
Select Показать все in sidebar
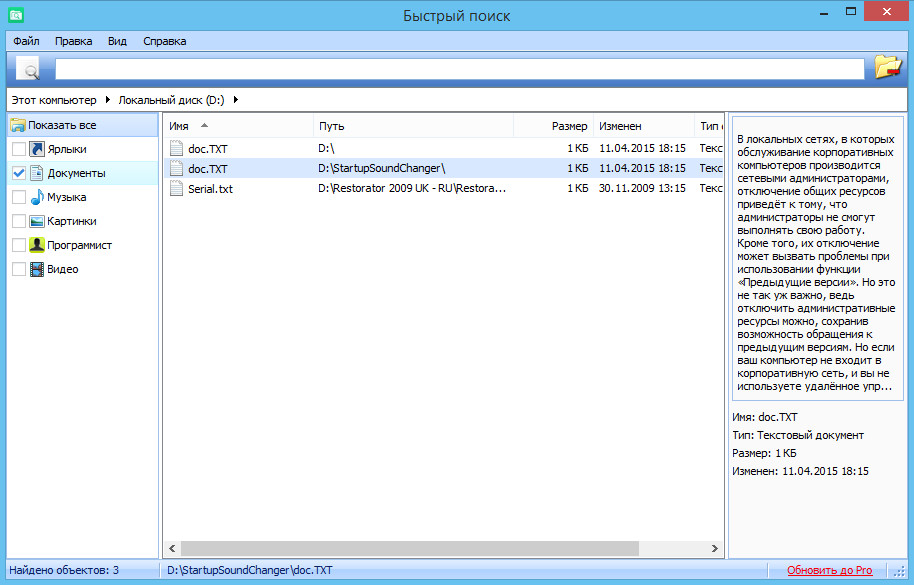tap(82, 125)
